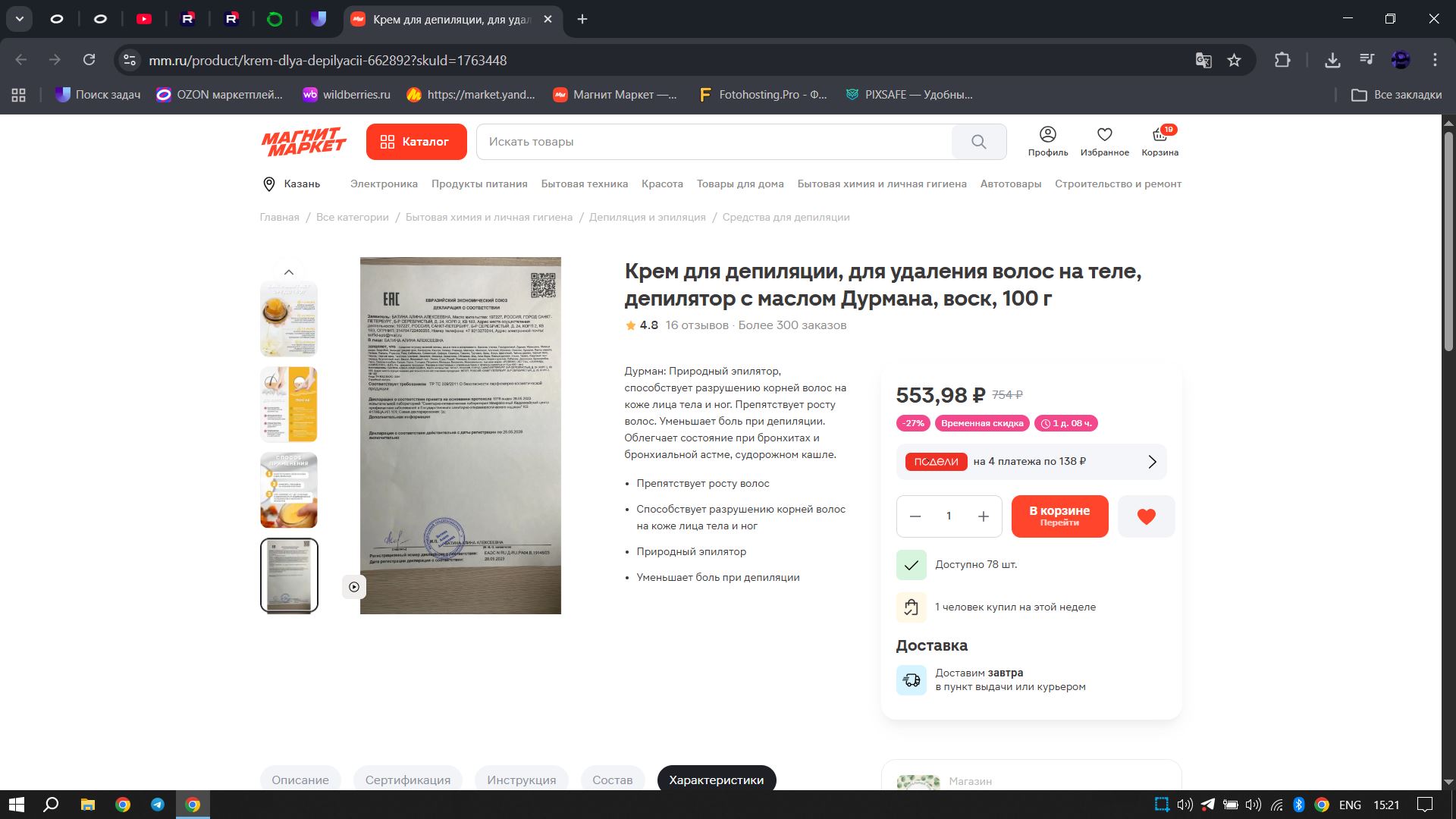Increase quantity with the plus button
The image size is (1456, 819).
(983, 516)
